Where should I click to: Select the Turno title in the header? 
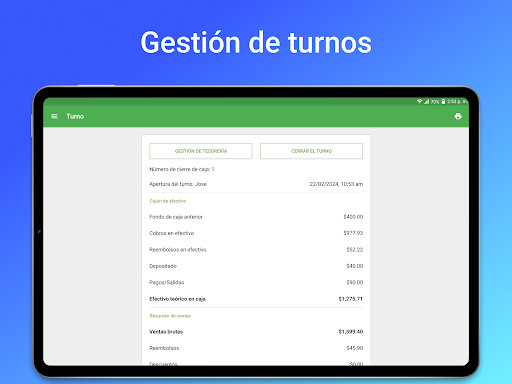75,116
